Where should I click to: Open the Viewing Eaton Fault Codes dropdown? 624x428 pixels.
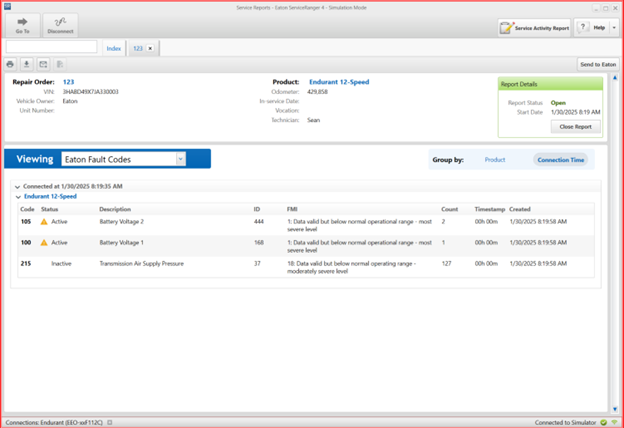pos(180,159)
